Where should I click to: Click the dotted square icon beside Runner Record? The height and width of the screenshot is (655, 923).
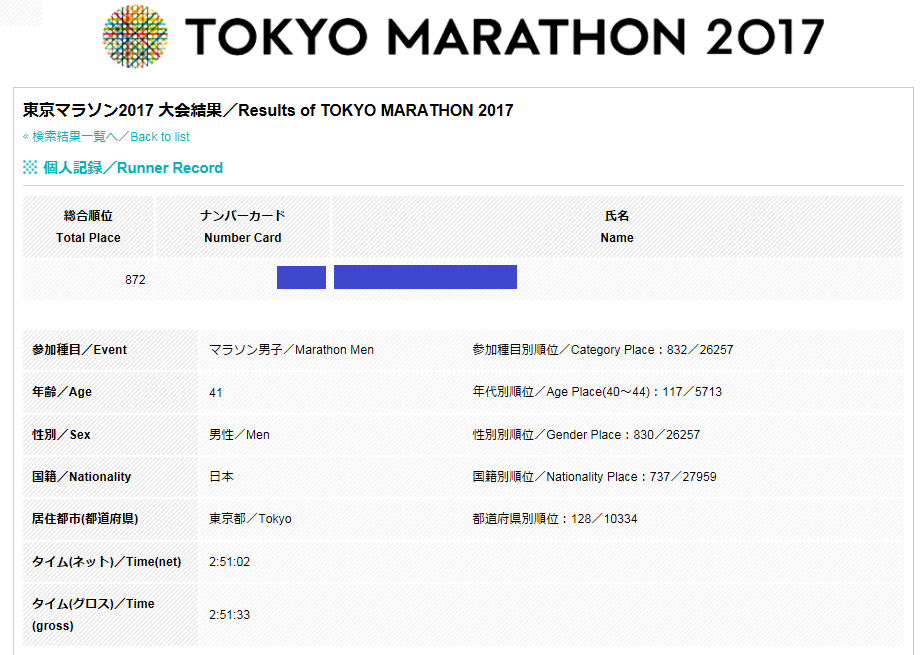30,168
